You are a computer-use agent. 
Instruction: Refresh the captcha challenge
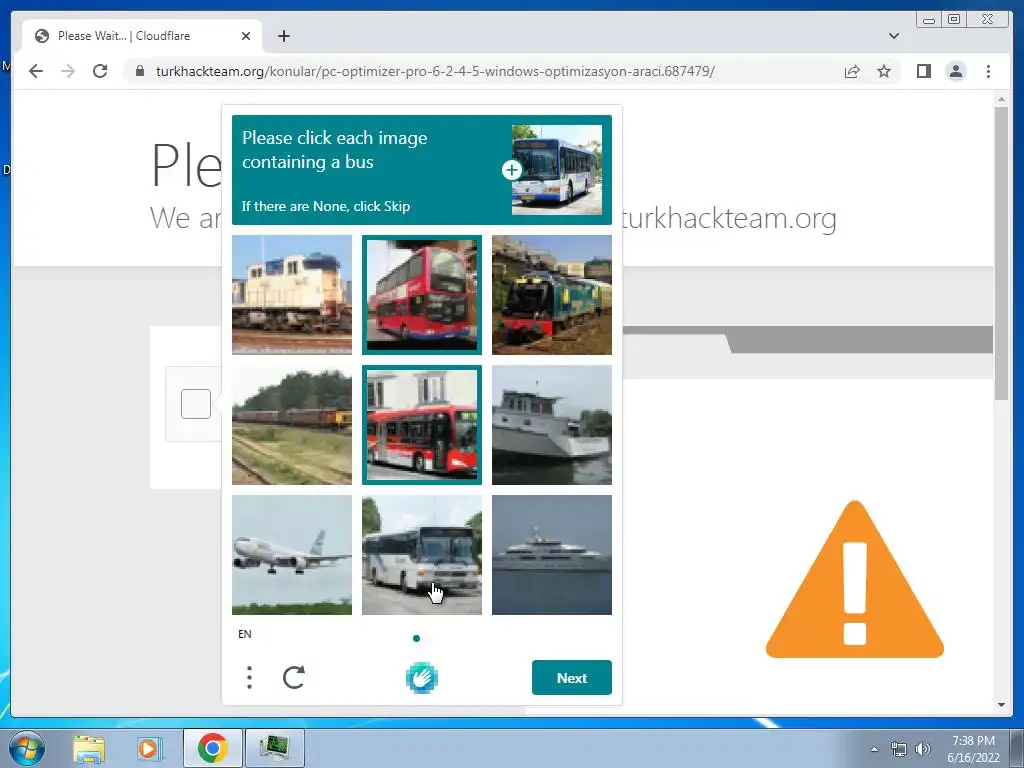[x=294, y=677]
